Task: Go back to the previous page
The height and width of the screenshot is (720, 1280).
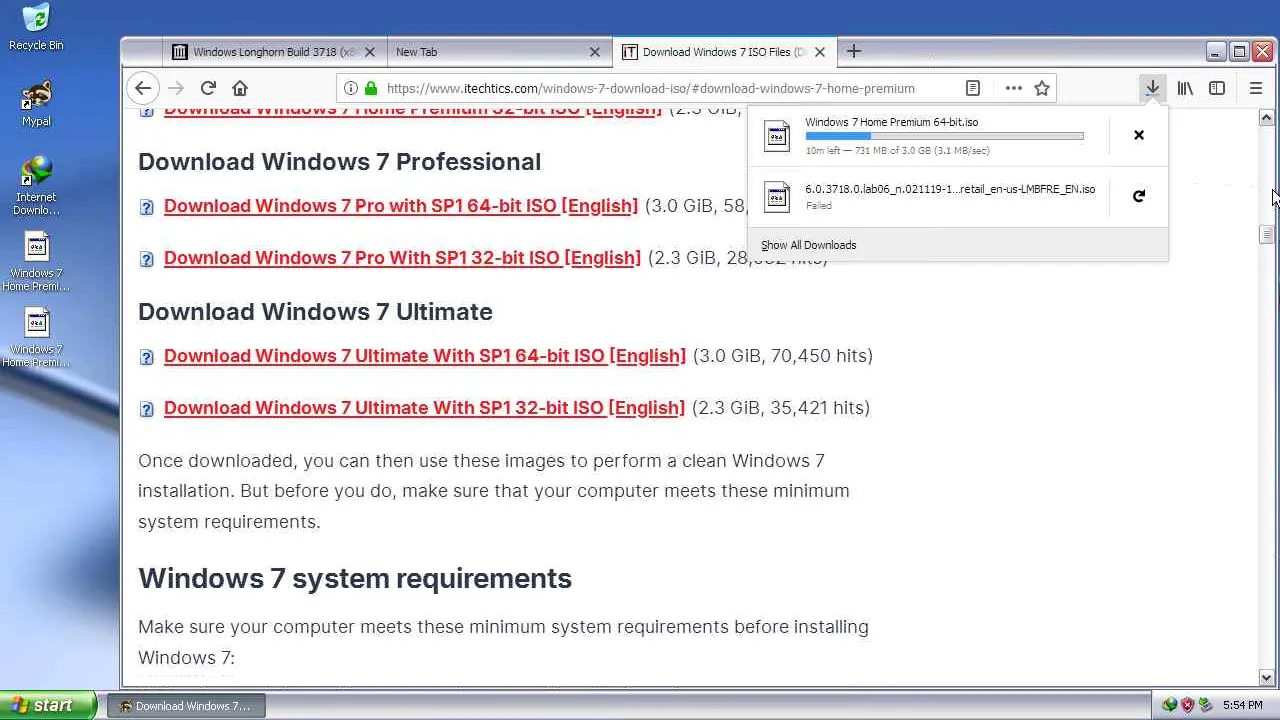Action: click(x=143, y=88)
